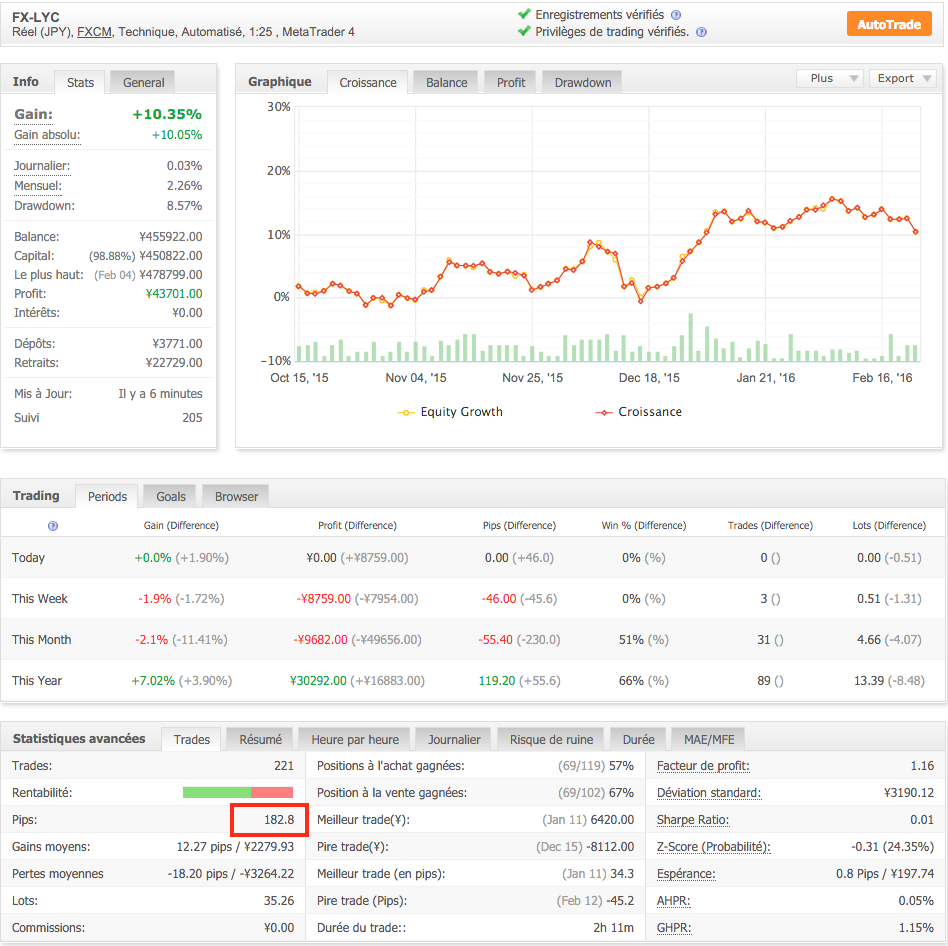Select the MAE/MFE tab
The width and height of the screenshot is (948, 946).
tap(709, 739)
